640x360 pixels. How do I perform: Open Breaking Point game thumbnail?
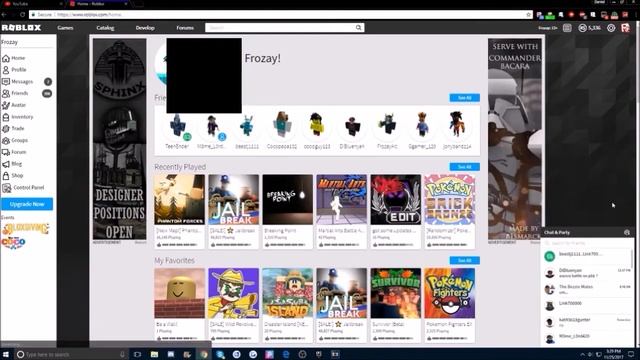288,200
